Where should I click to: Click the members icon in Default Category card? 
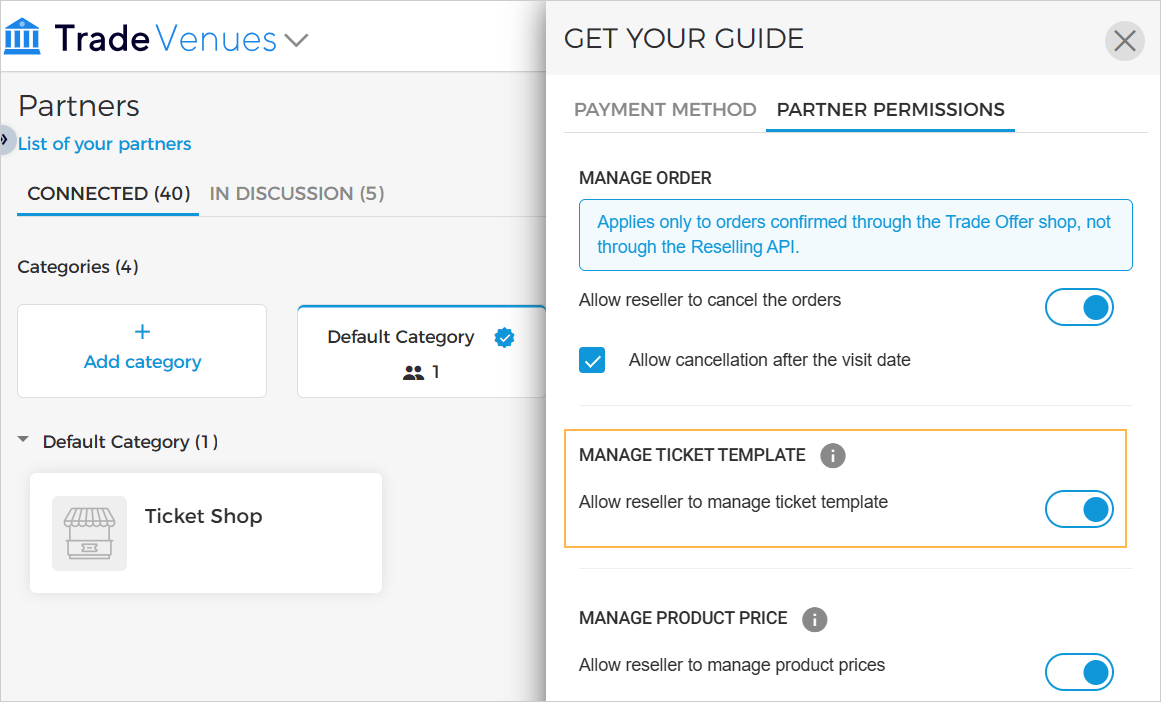(413, 373)
